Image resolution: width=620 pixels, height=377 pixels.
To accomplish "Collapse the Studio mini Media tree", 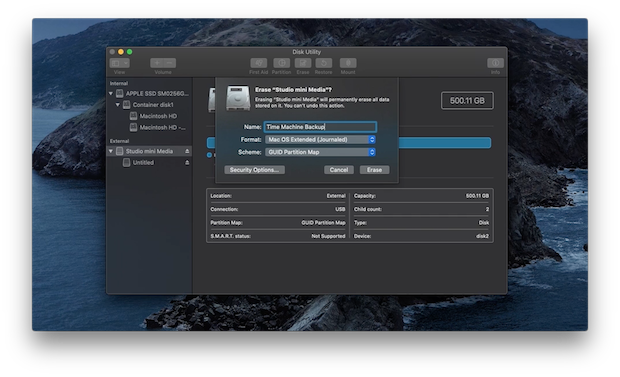I will (111, 151).
